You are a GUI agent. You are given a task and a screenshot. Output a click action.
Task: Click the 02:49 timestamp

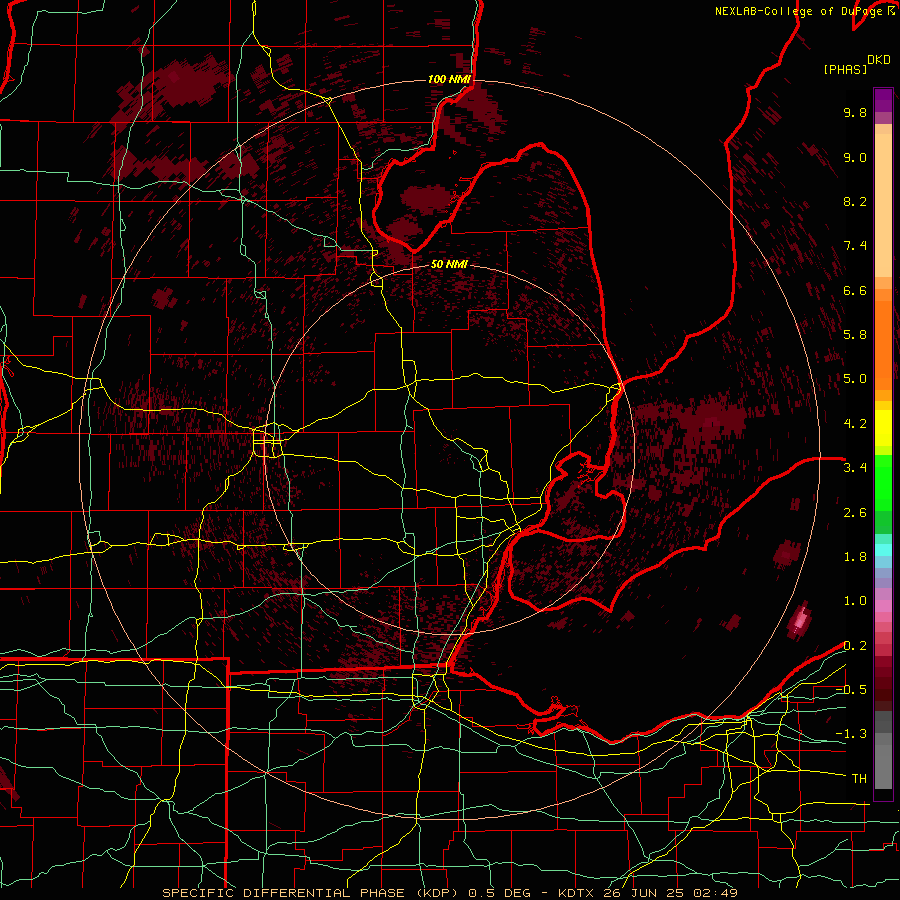pos(717,893)
